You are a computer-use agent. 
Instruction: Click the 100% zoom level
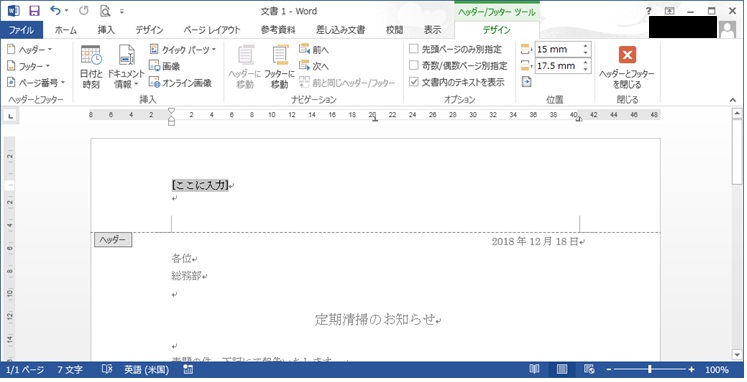pyautogui.click(x=717, y=370)
